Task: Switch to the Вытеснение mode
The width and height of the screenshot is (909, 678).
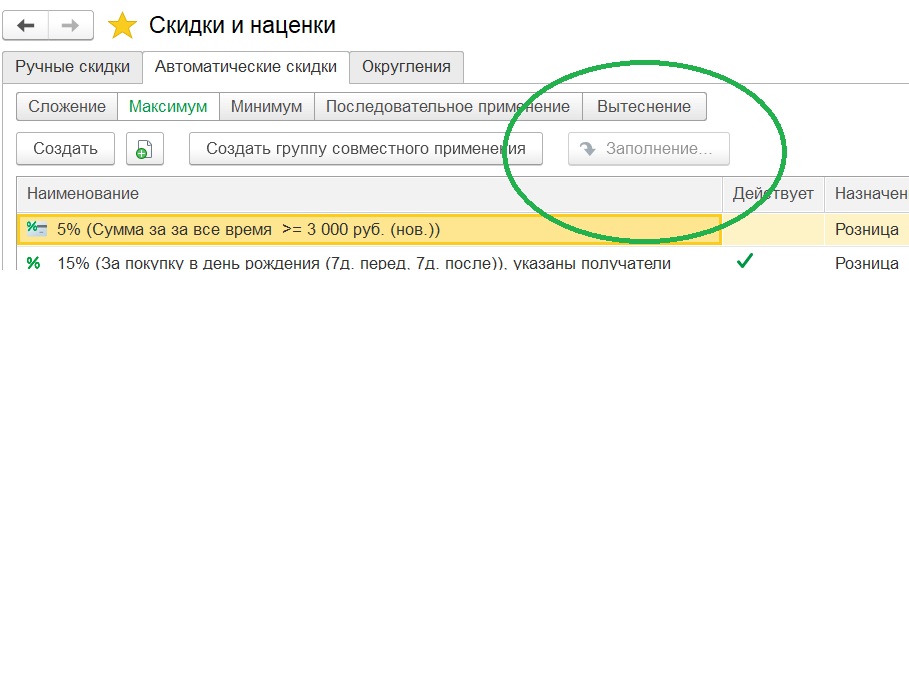Action: pyautogui.click(x=644, y=106)
